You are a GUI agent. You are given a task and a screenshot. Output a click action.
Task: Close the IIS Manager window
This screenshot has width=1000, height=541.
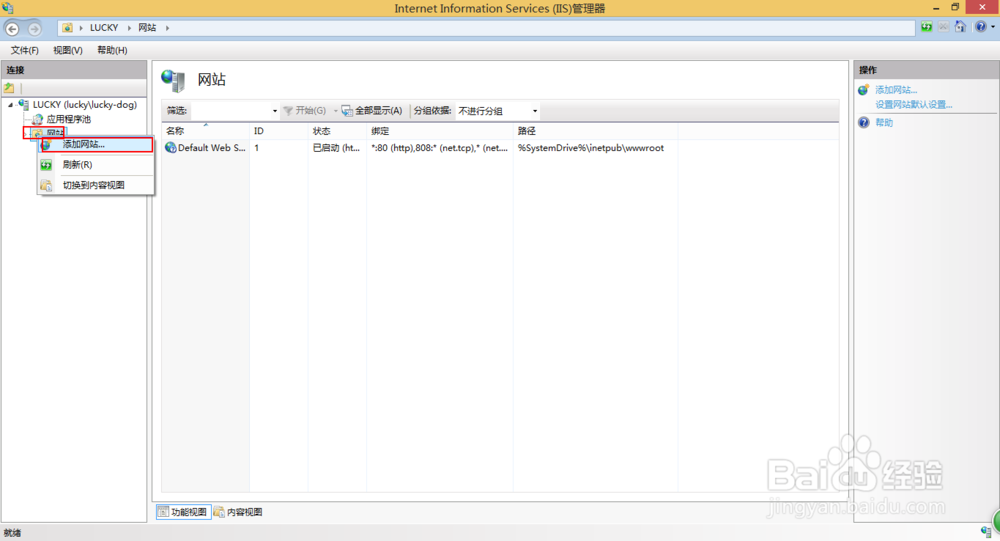pyautogui.click(x=982, y=7)
